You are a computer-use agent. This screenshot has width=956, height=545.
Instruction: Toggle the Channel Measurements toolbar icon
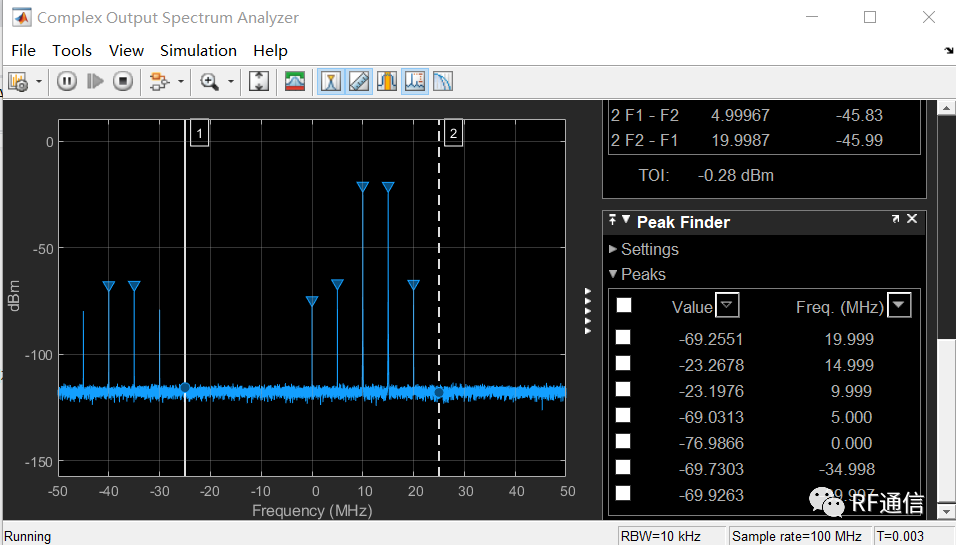[x=387, y=82]
